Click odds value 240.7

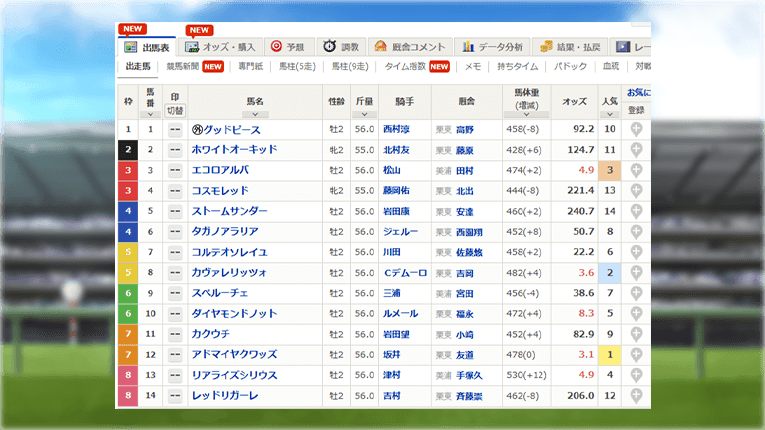tap(581, 211)
